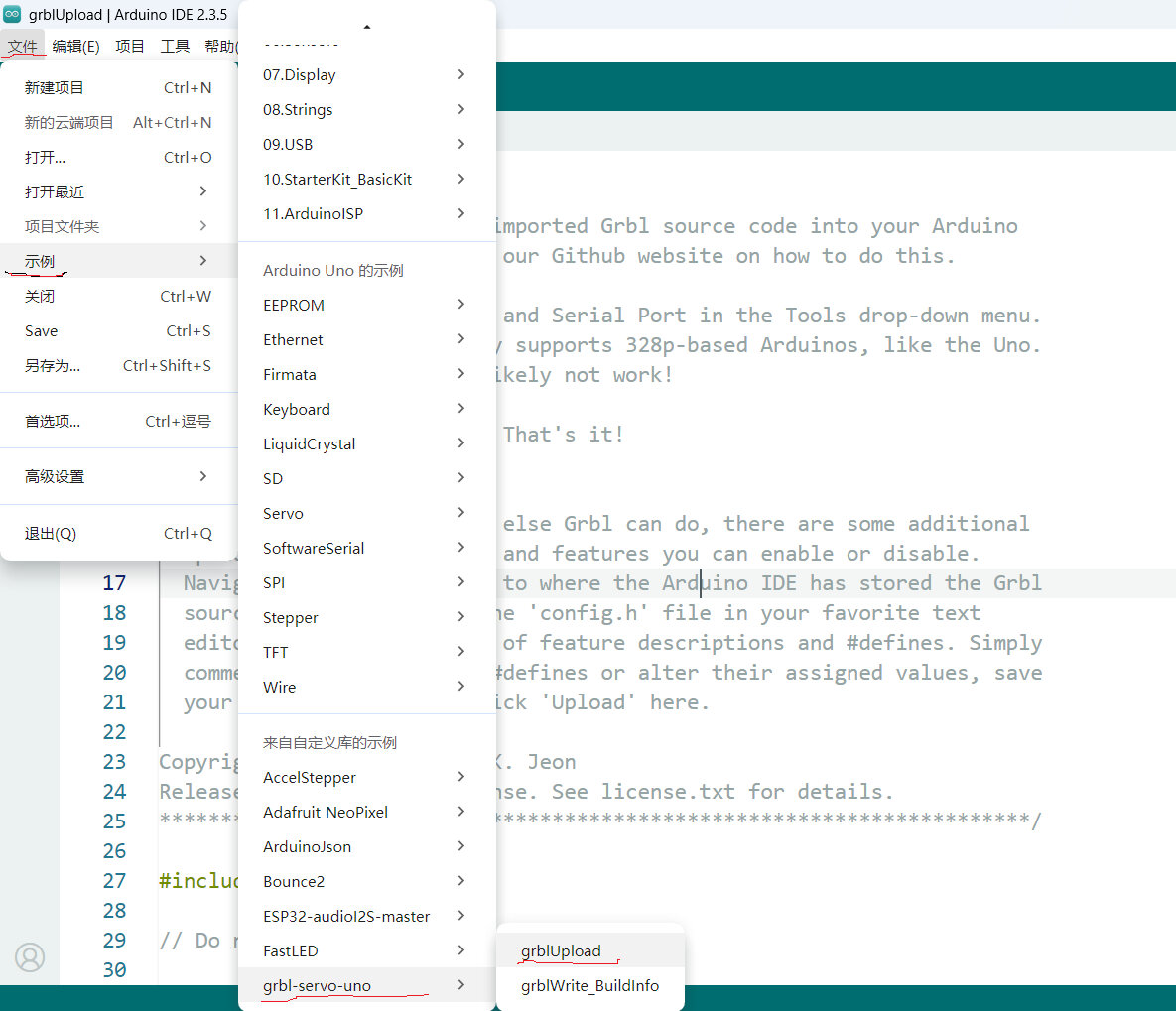Open 首选项... menu entry

118,422
